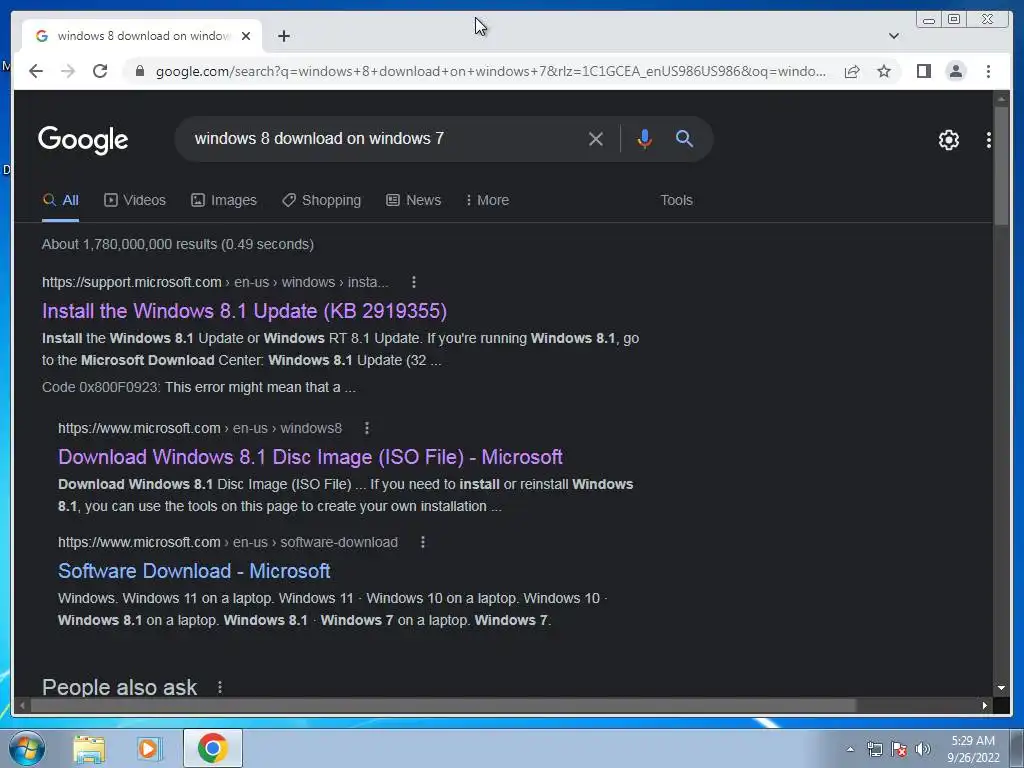Open Chrome side panel
Screen dimensions: 1024x768
pos(923,71)
